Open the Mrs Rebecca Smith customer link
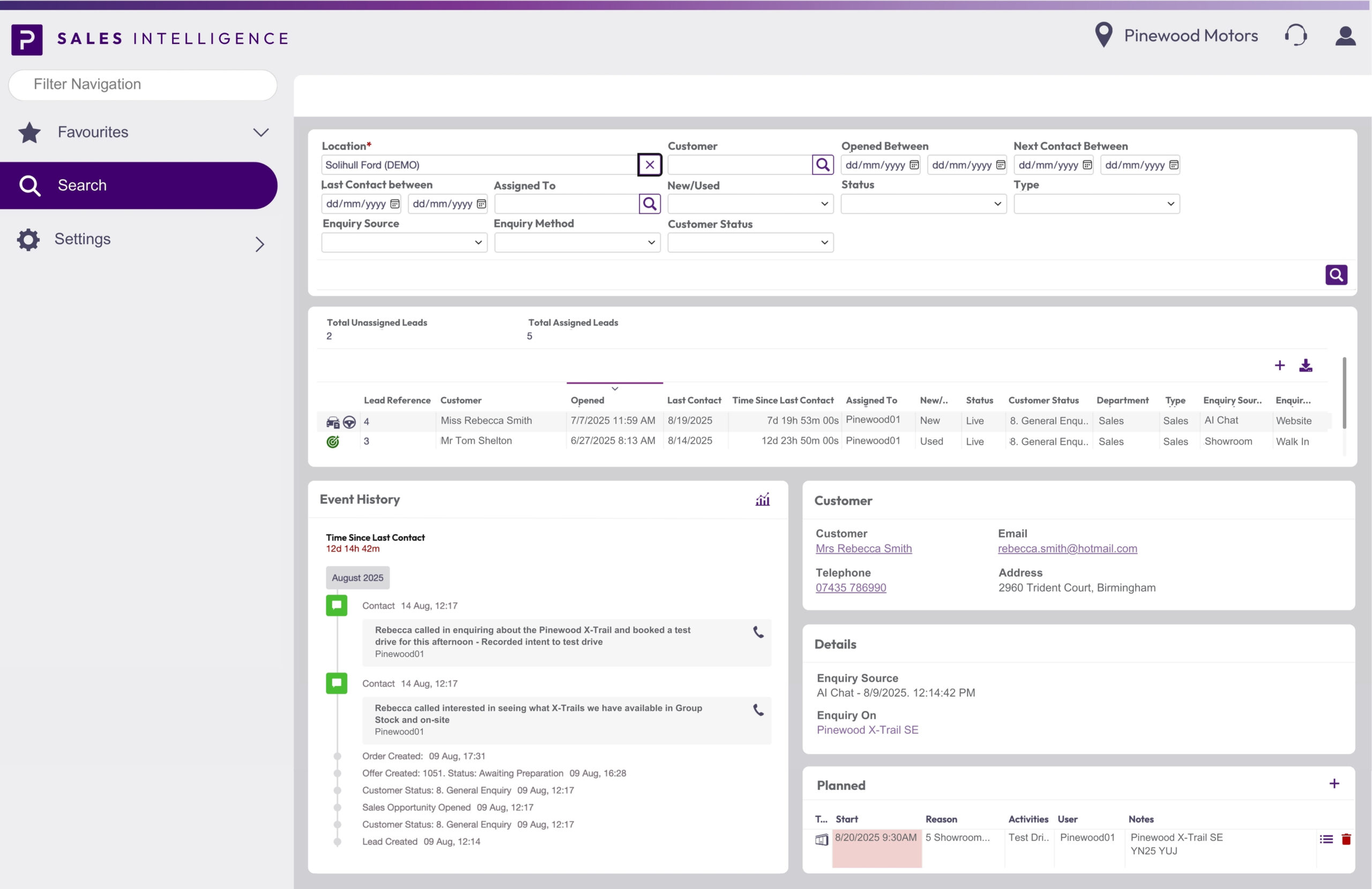The width and height of the screenshot is (1372, 889). pos(863,549)
